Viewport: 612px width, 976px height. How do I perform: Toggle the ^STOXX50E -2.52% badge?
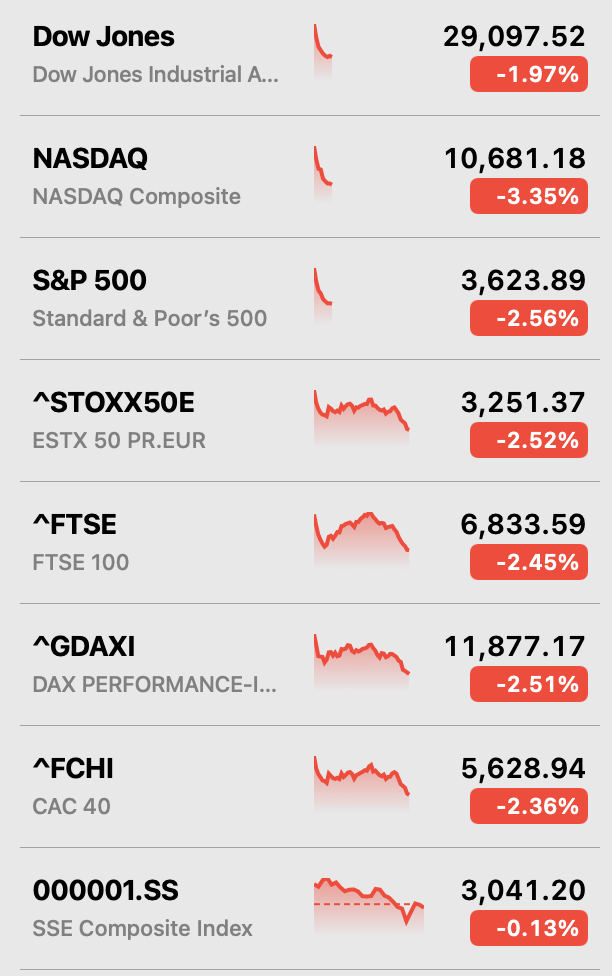tap(529, 440)
